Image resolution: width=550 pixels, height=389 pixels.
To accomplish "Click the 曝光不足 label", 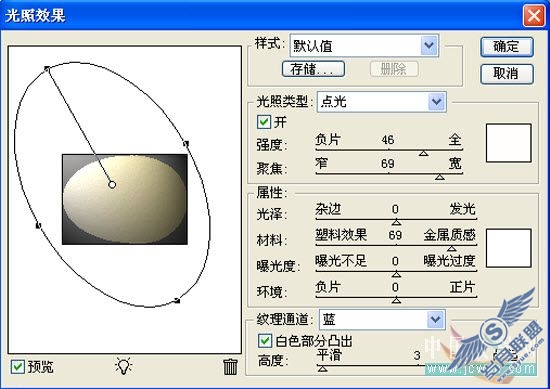I will point(341,261).
